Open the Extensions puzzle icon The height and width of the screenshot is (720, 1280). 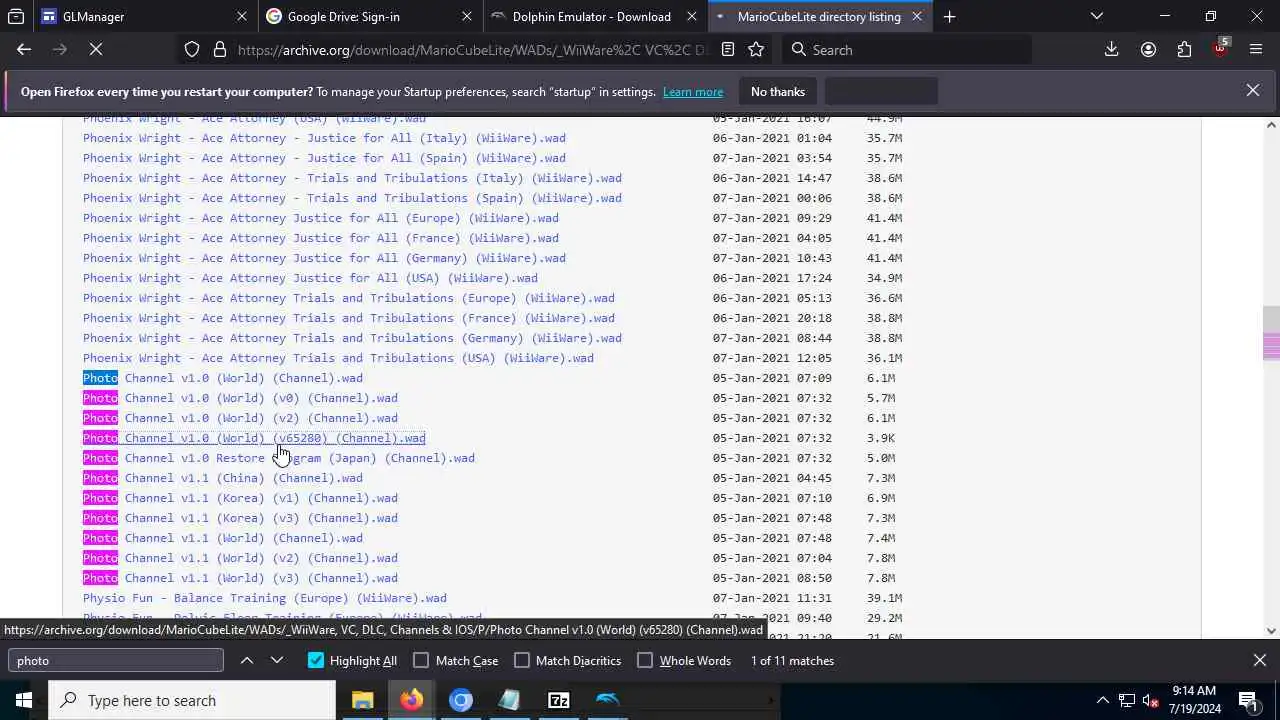click(1184, 49)
